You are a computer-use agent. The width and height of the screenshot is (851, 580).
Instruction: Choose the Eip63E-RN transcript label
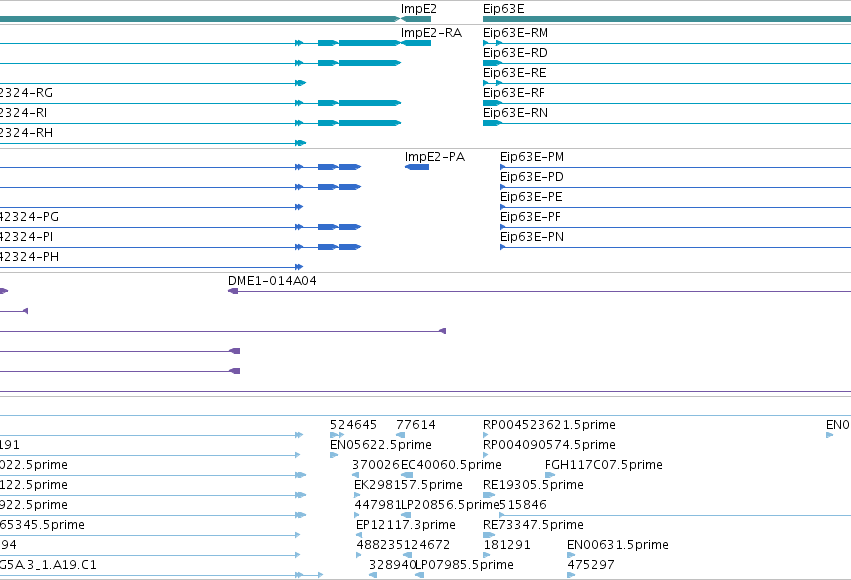(515, 113)
